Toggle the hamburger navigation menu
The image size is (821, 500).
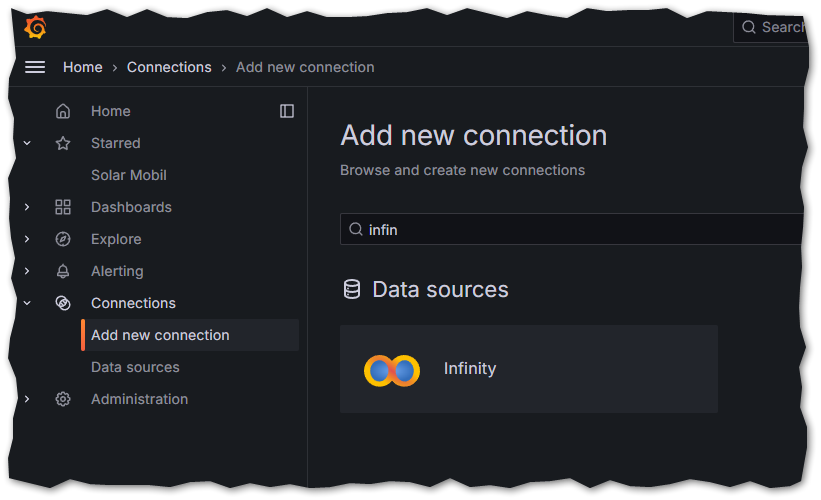35,67
